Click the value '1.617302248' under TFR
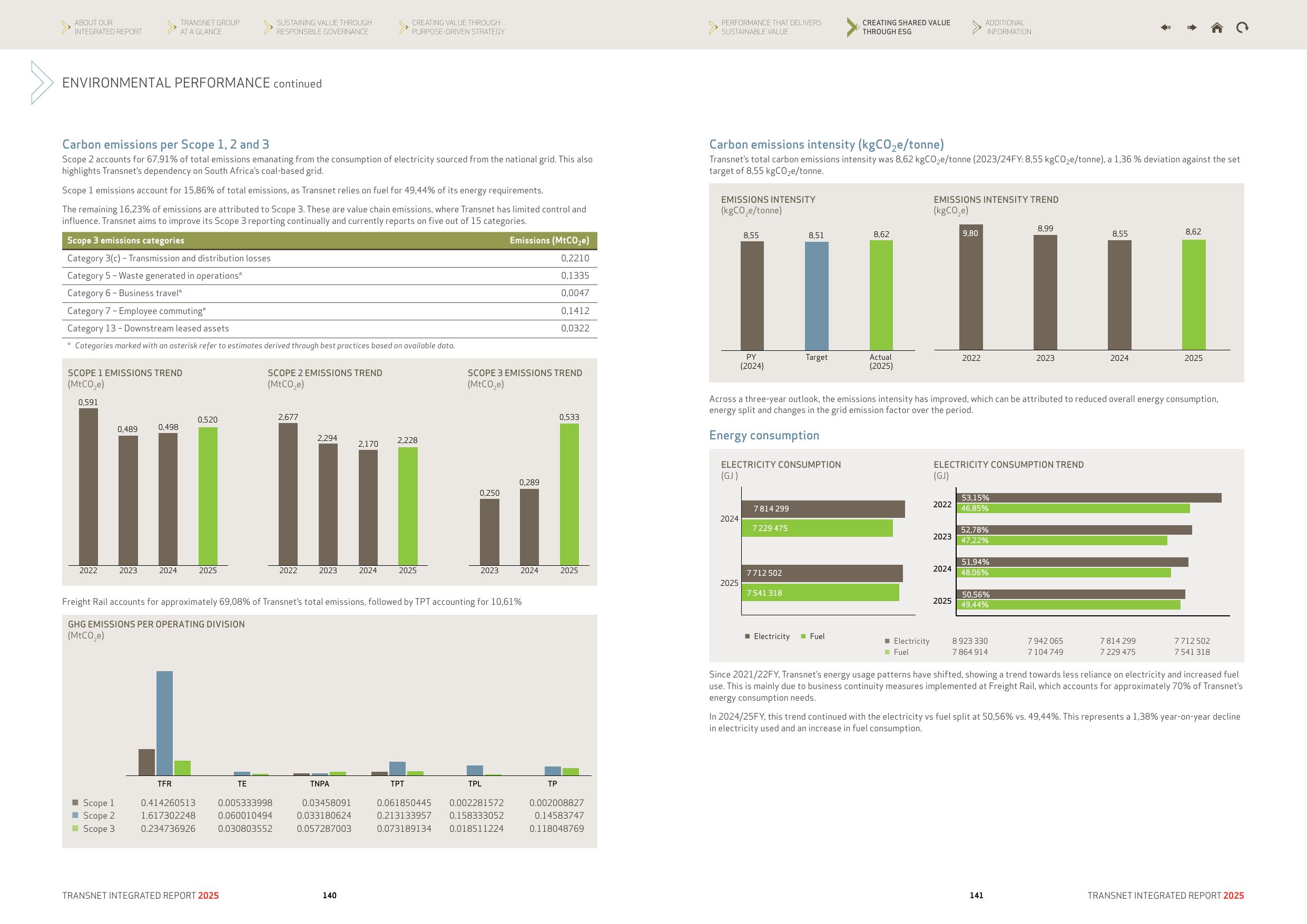The height and width of the screenshot is (924, 1307). point(168,815)
